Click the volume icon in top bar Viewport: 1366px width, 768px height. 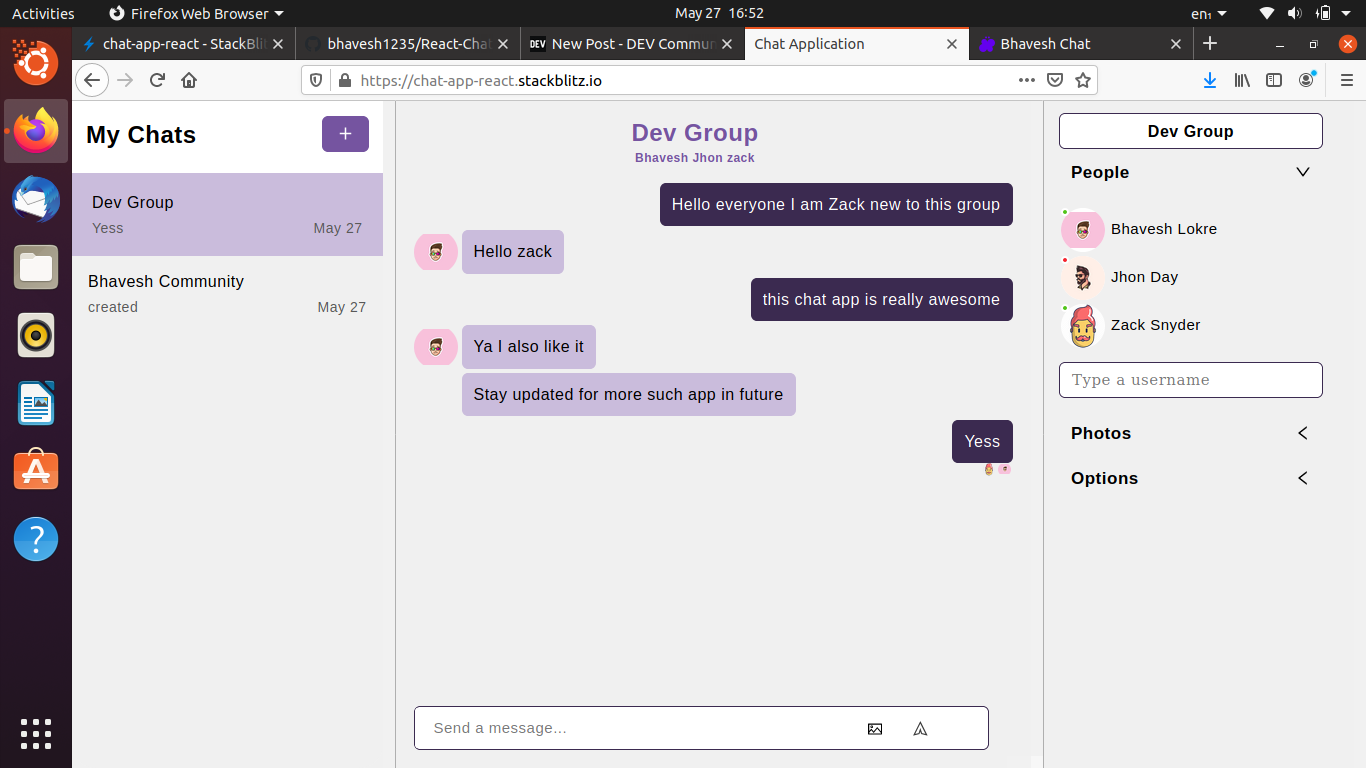[1295, 13]
